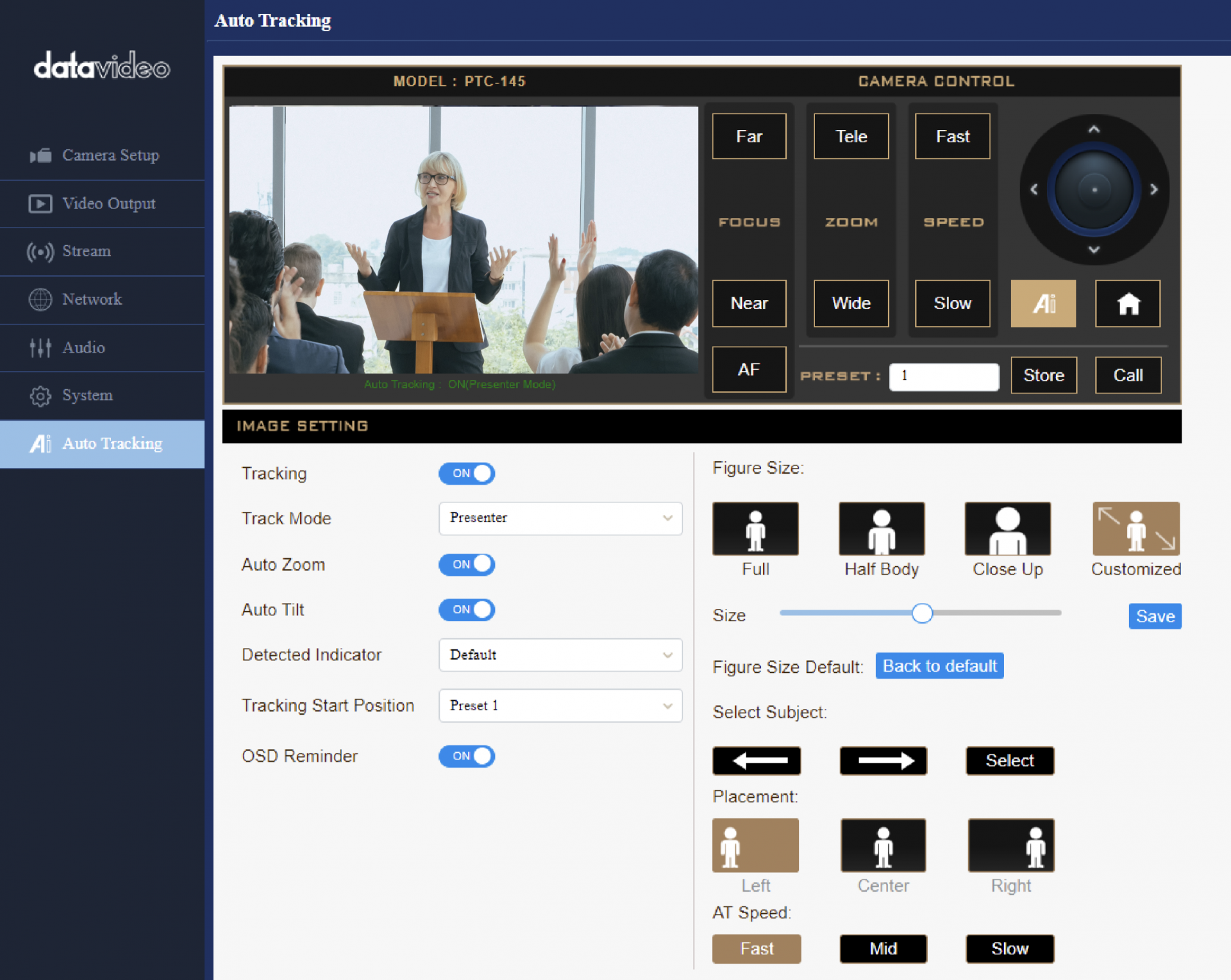Select Full figure size icon
This screenshot has width=1231, height=980.
point(755,529)
